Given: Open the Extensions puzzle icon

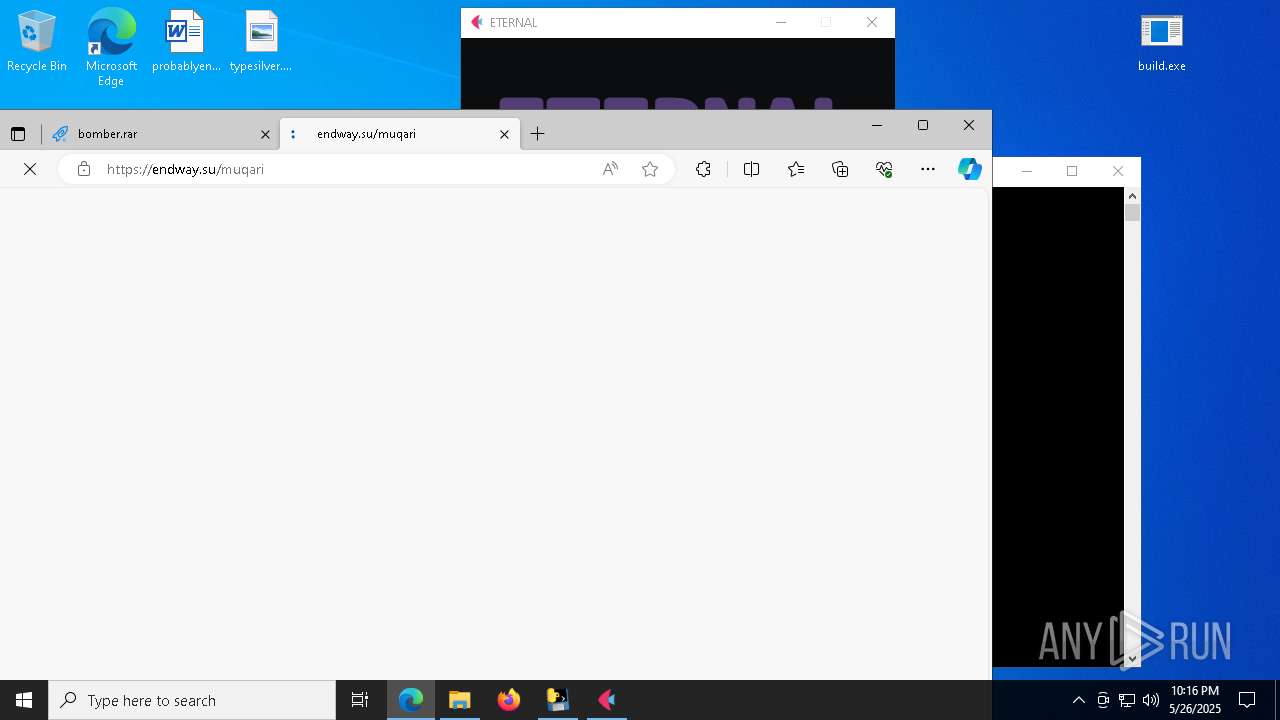Looking at the screenshot, I should point(703,169).
